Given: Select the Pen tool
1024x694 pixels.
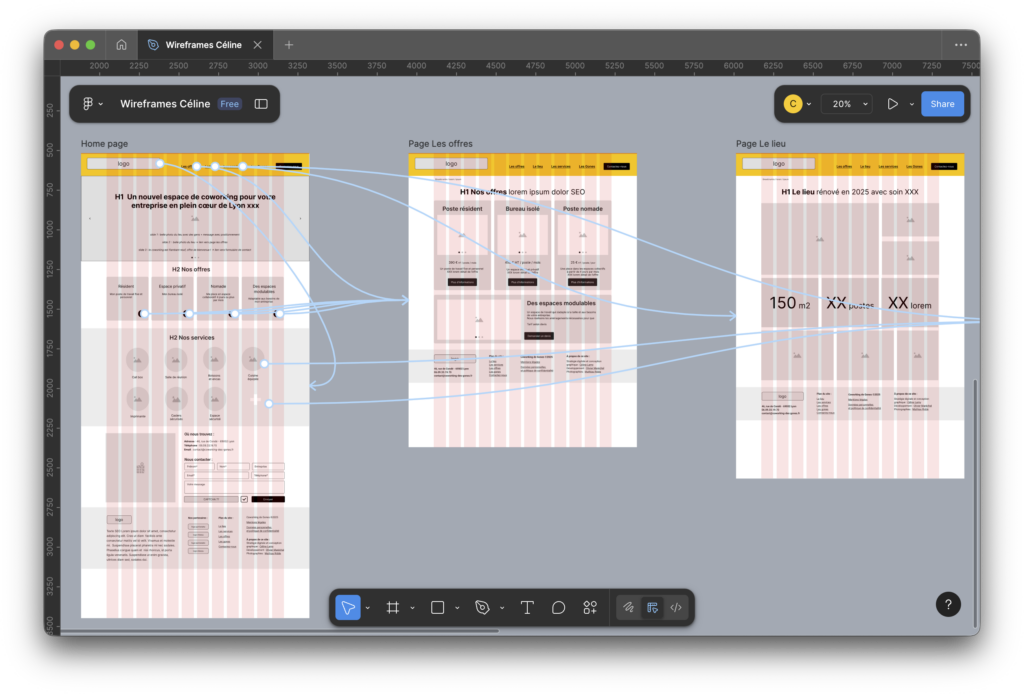Looking at the screenshot, I should pos(483,607).
